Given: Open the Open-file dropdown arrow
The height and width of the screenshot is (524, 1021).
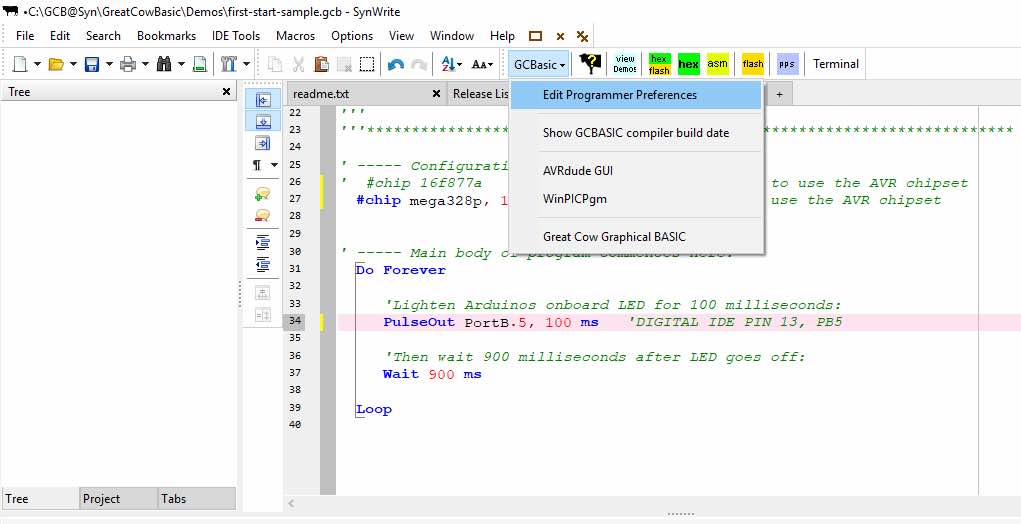Looking at the screenshot, I should tap(73, 64).
